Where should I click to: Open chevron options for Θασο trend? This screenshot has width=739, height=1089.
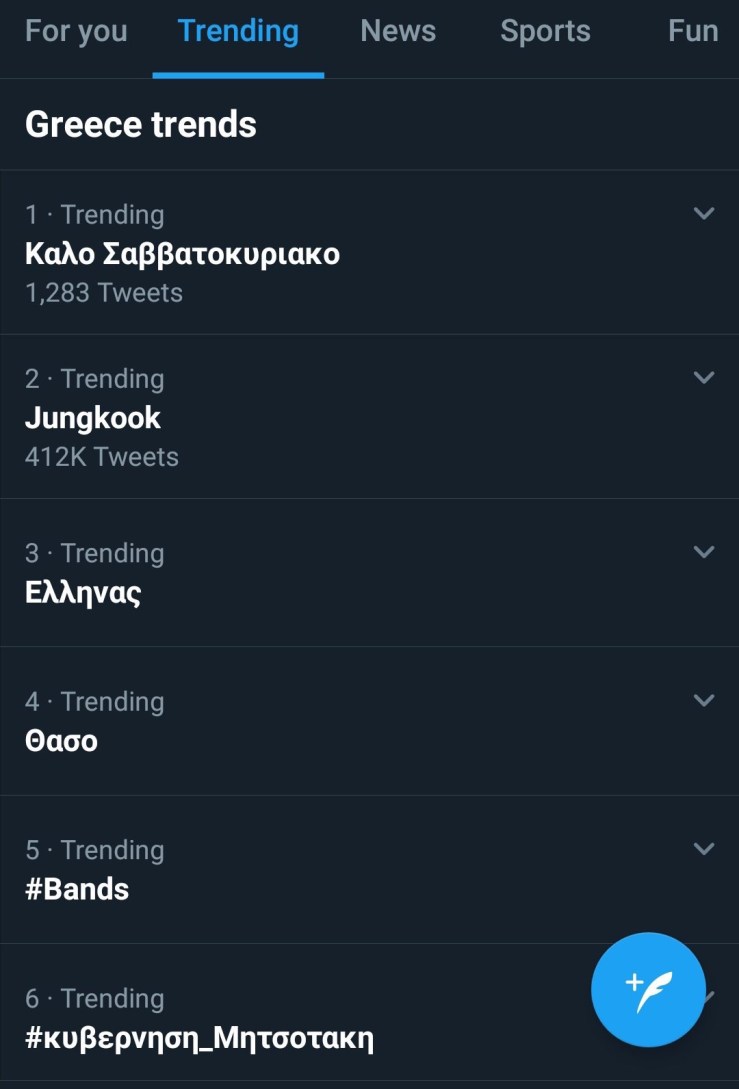704,700
